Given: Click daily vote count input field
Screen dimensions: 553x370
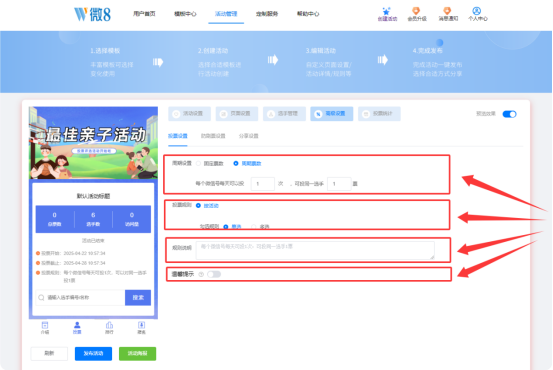Looking at the screenshot, I should click(263, 184).
